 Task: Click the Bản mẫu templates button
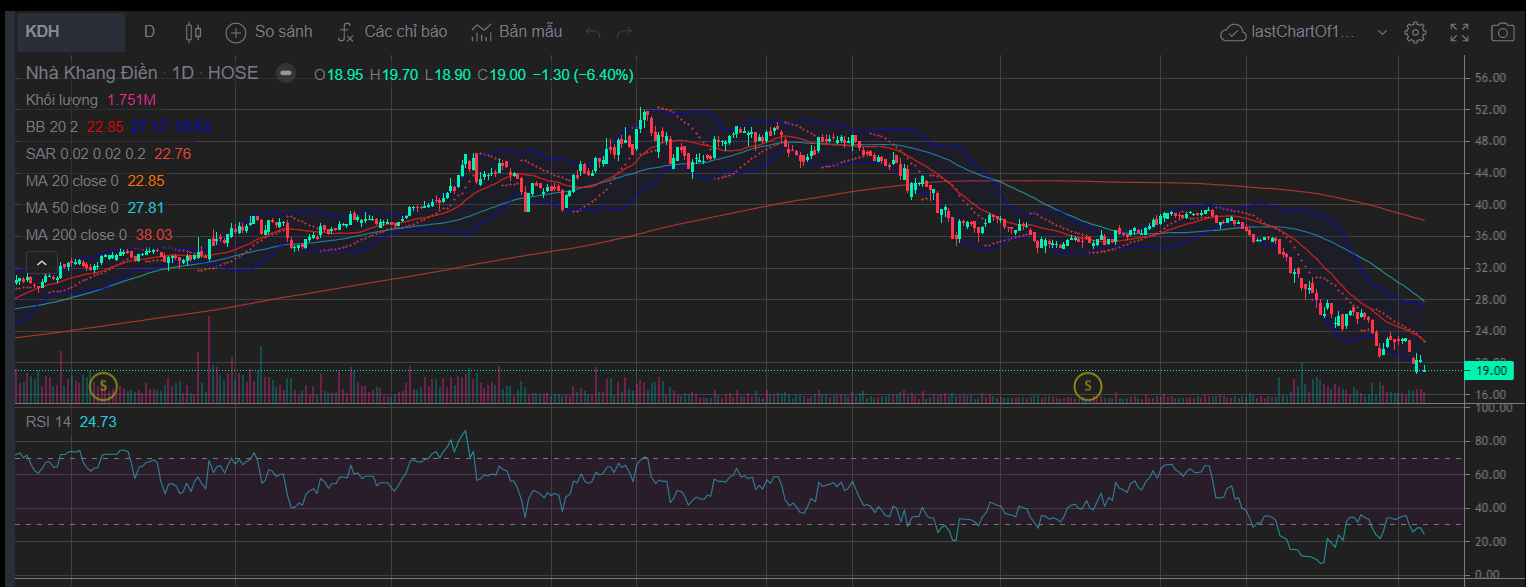coord(517,32)
